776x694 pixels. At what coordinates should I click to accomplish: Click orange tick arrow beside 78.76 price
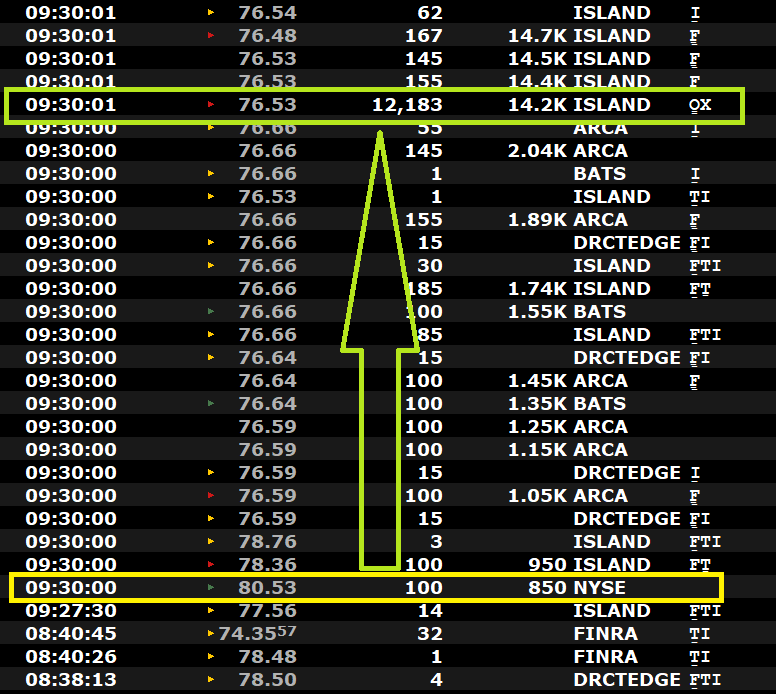[x=210, y=542]
